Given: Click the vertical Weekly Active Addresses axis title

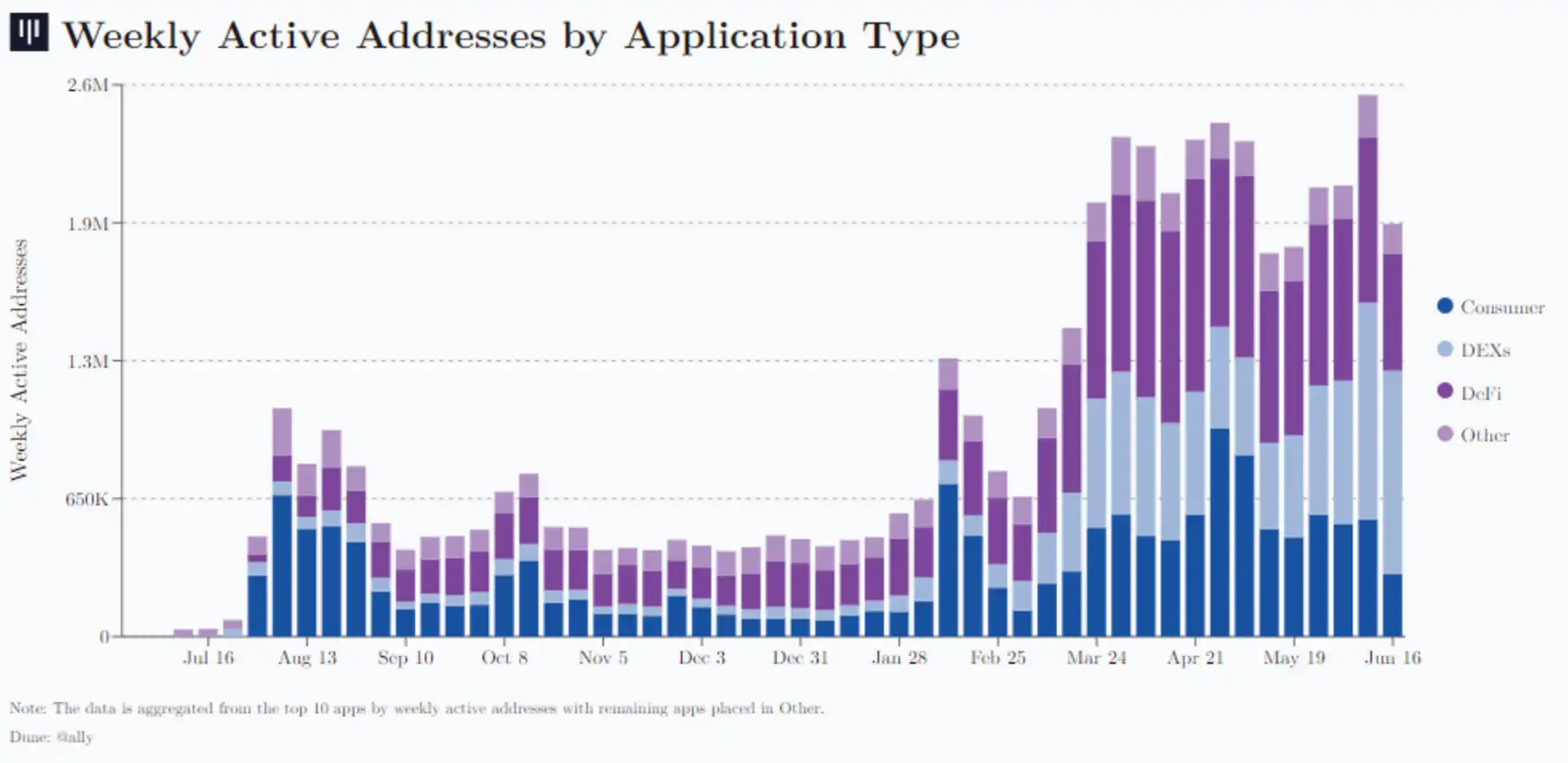Looking at the screenshot, I should pos(19,360).
